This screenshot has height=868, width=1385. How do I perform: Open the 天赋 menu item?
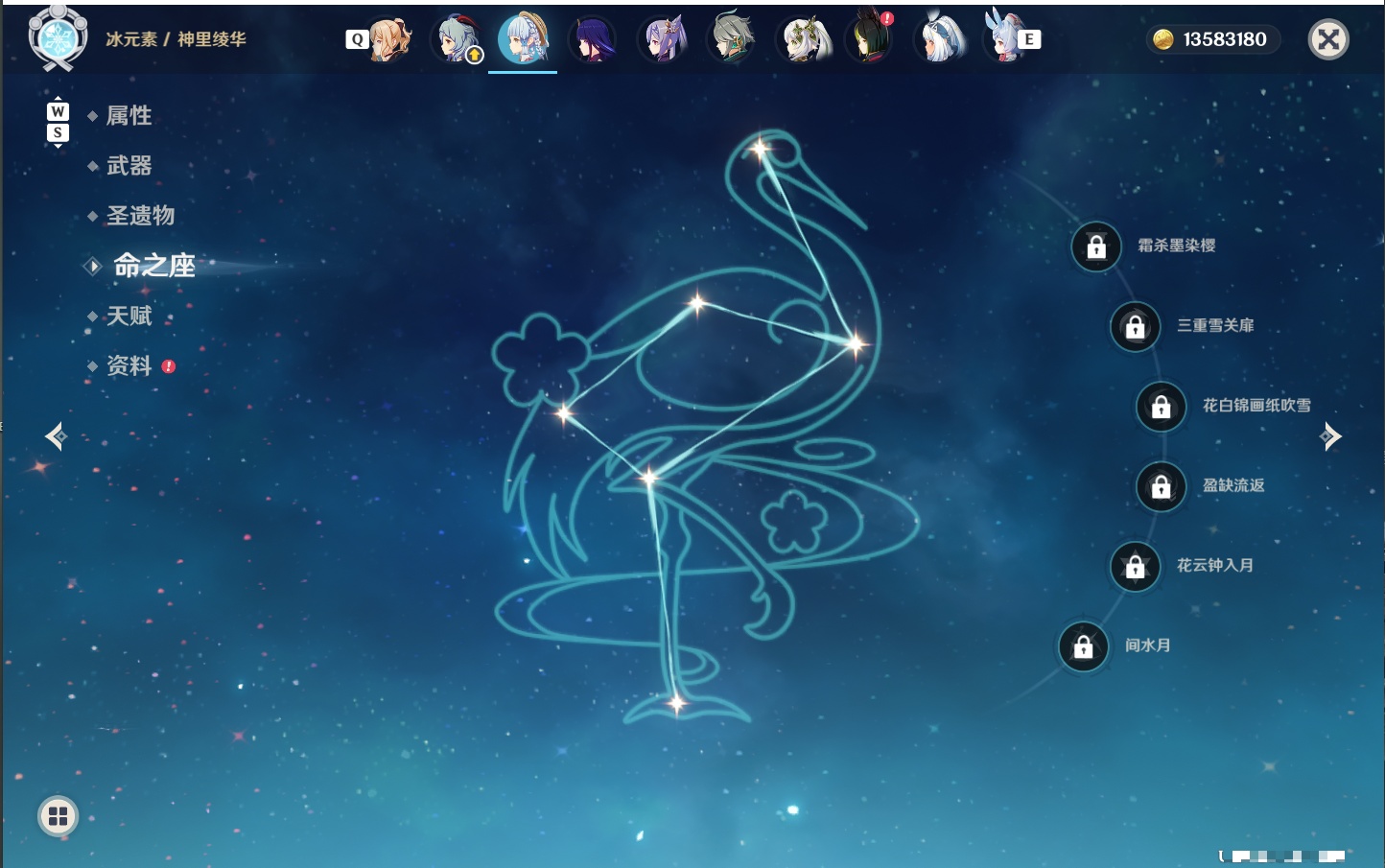tap(129, 316)
